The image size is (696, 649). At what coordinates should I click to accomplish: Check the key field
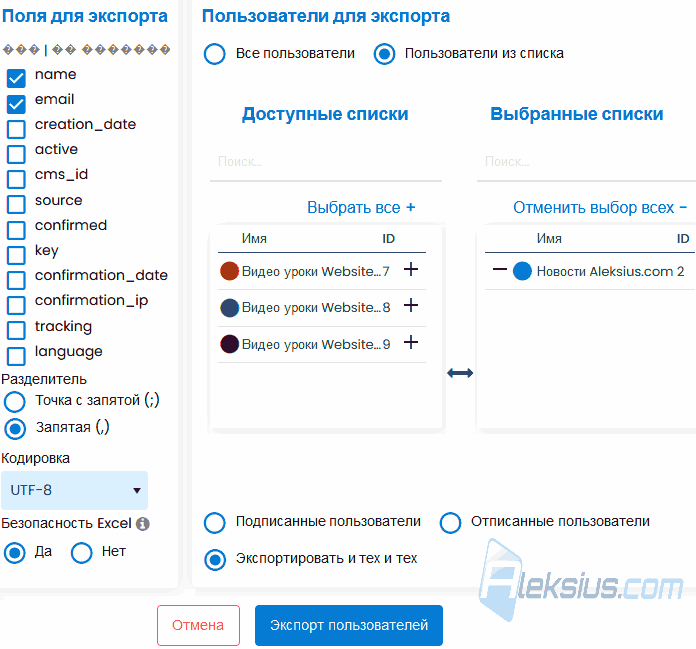coord(16,255)
